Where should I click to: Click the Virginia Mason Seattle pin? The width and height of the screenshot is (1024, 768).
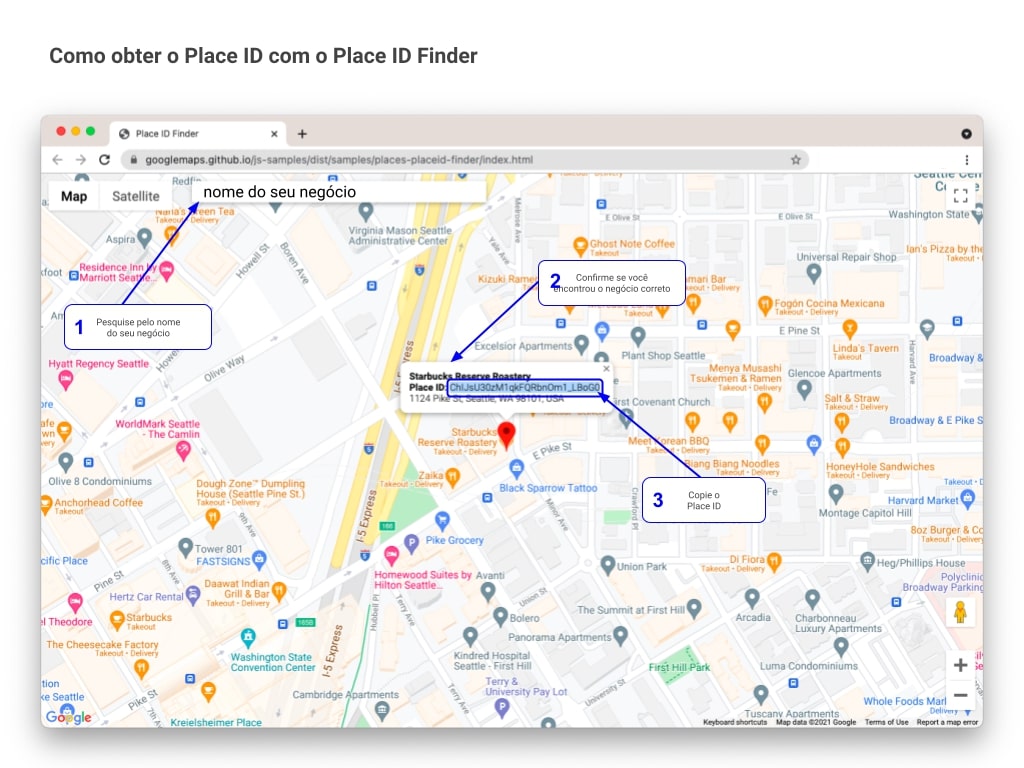(x=366, y=211)
